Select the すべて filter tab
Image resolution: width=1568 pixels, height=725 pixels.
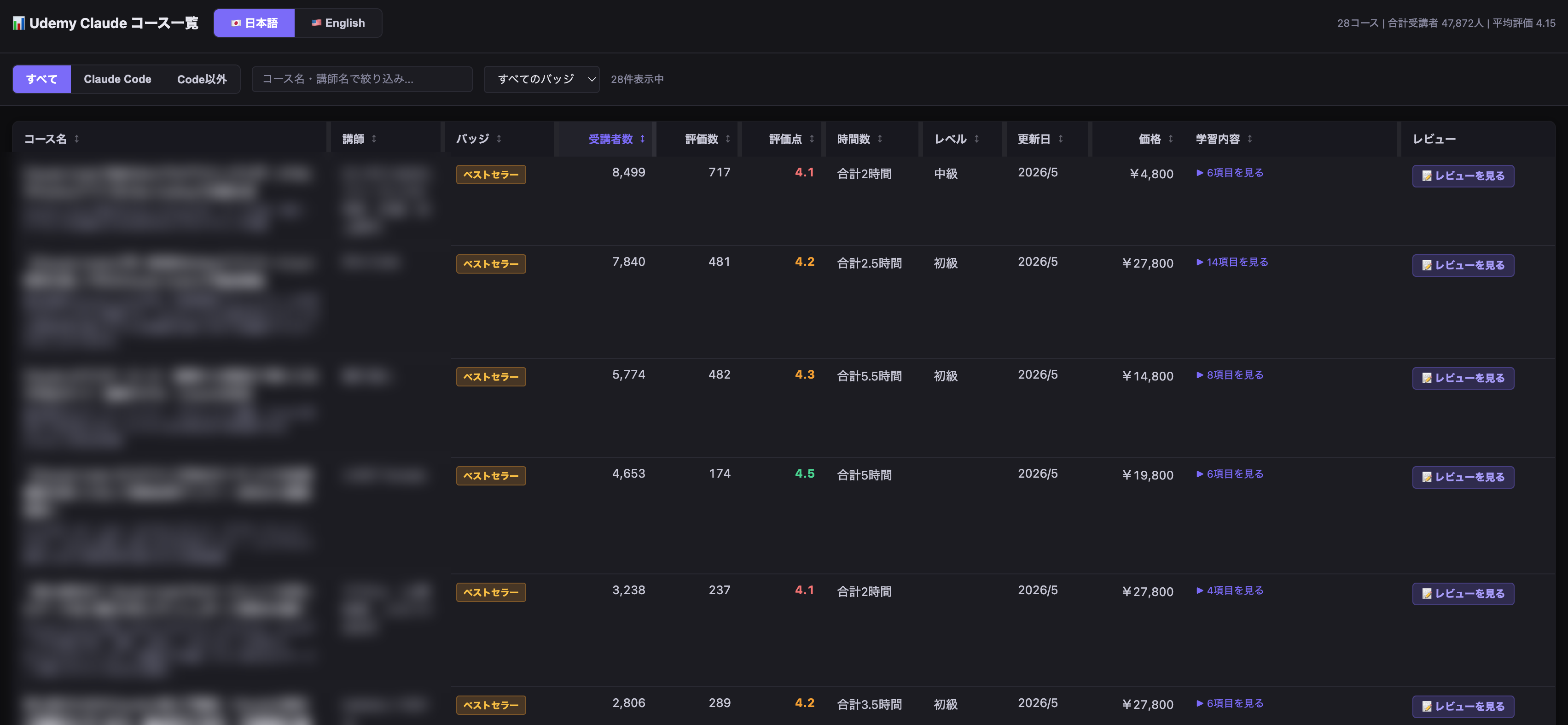tap(42, 79)
